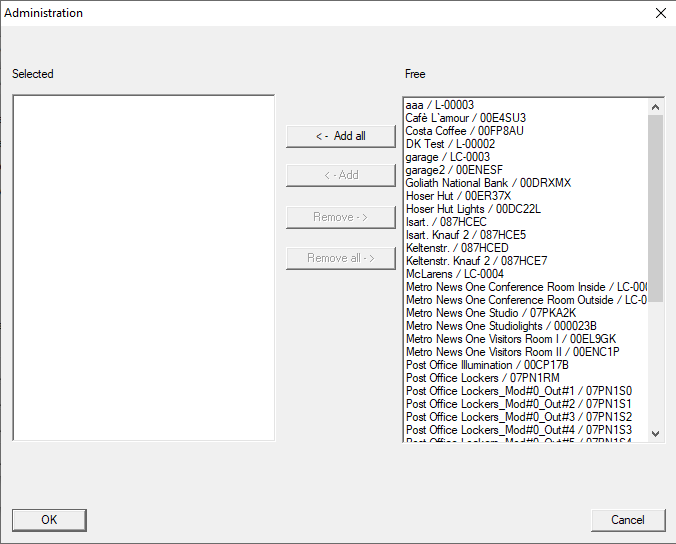Click the Free list scrollbar thumb
Screen dimensions: 676x544
[x=656, y=200]
